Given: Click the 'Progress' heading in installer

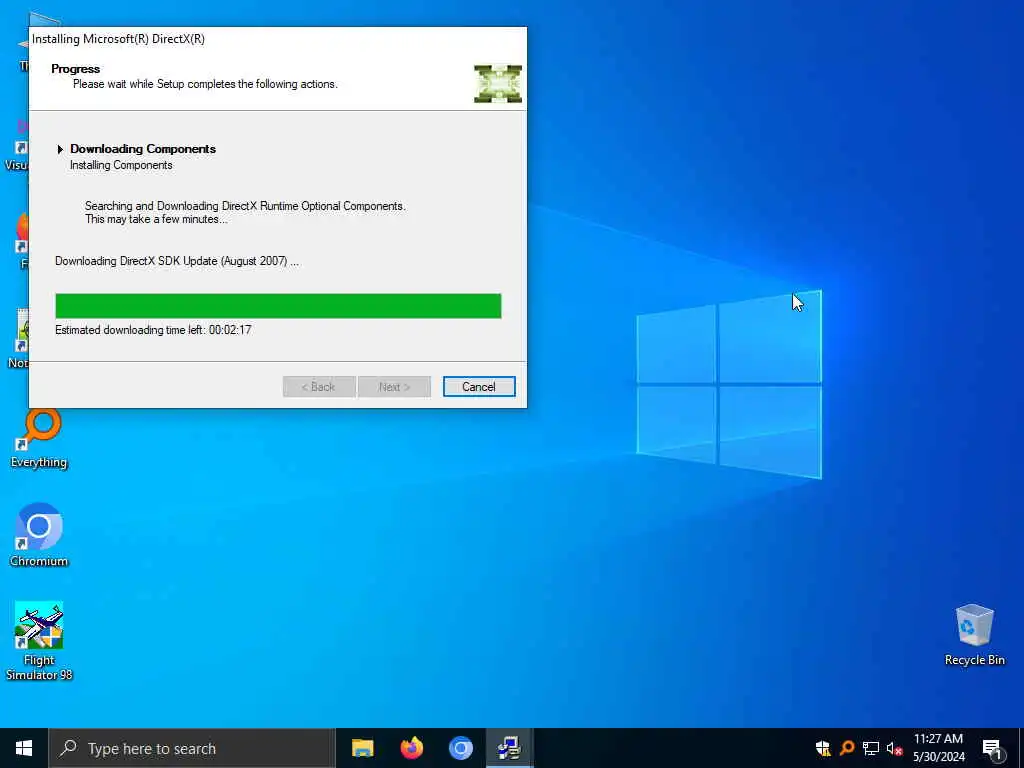Looking at the screenshot, I should point(76,69).
